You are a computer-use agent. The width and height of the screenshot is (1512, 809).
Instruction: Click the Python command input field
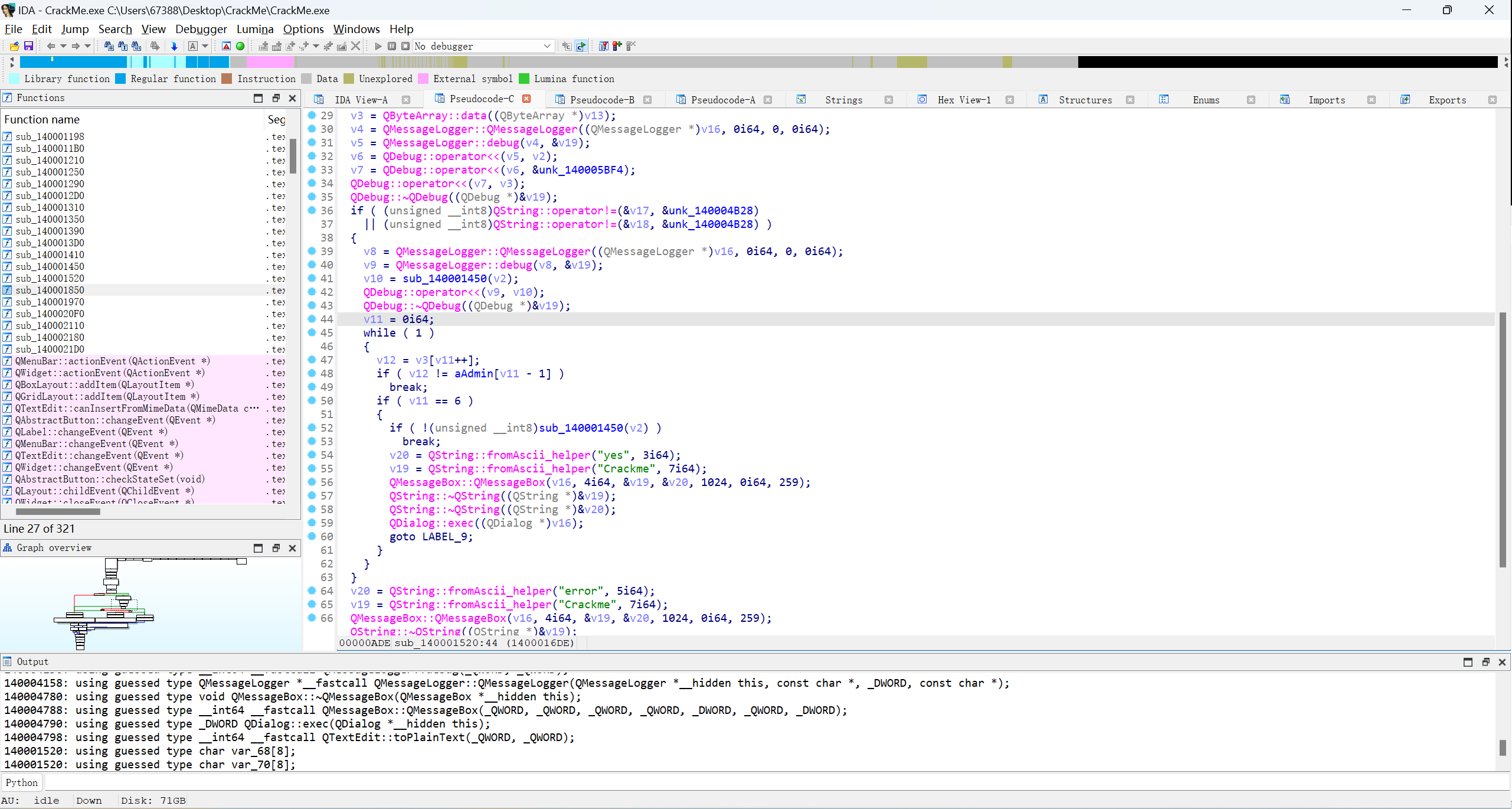click(777, 782)
